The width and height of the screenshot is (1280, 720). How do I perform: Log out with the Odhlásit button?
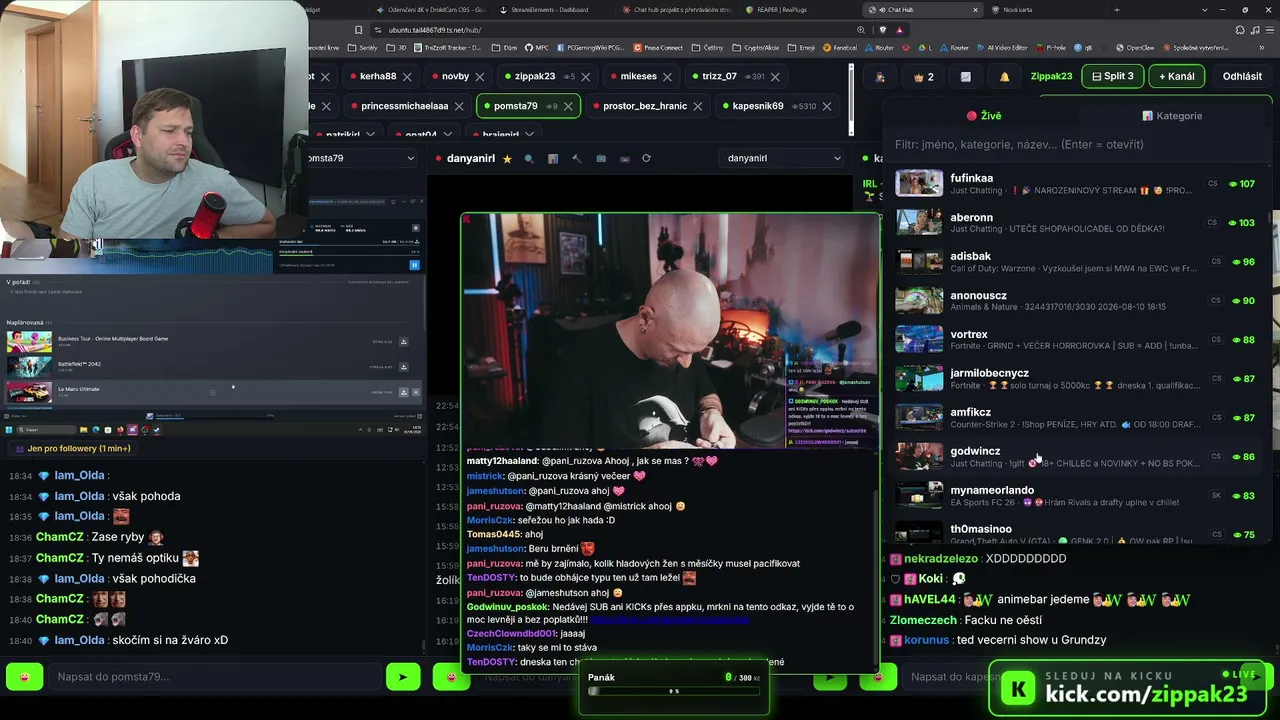pos(1242,76)
